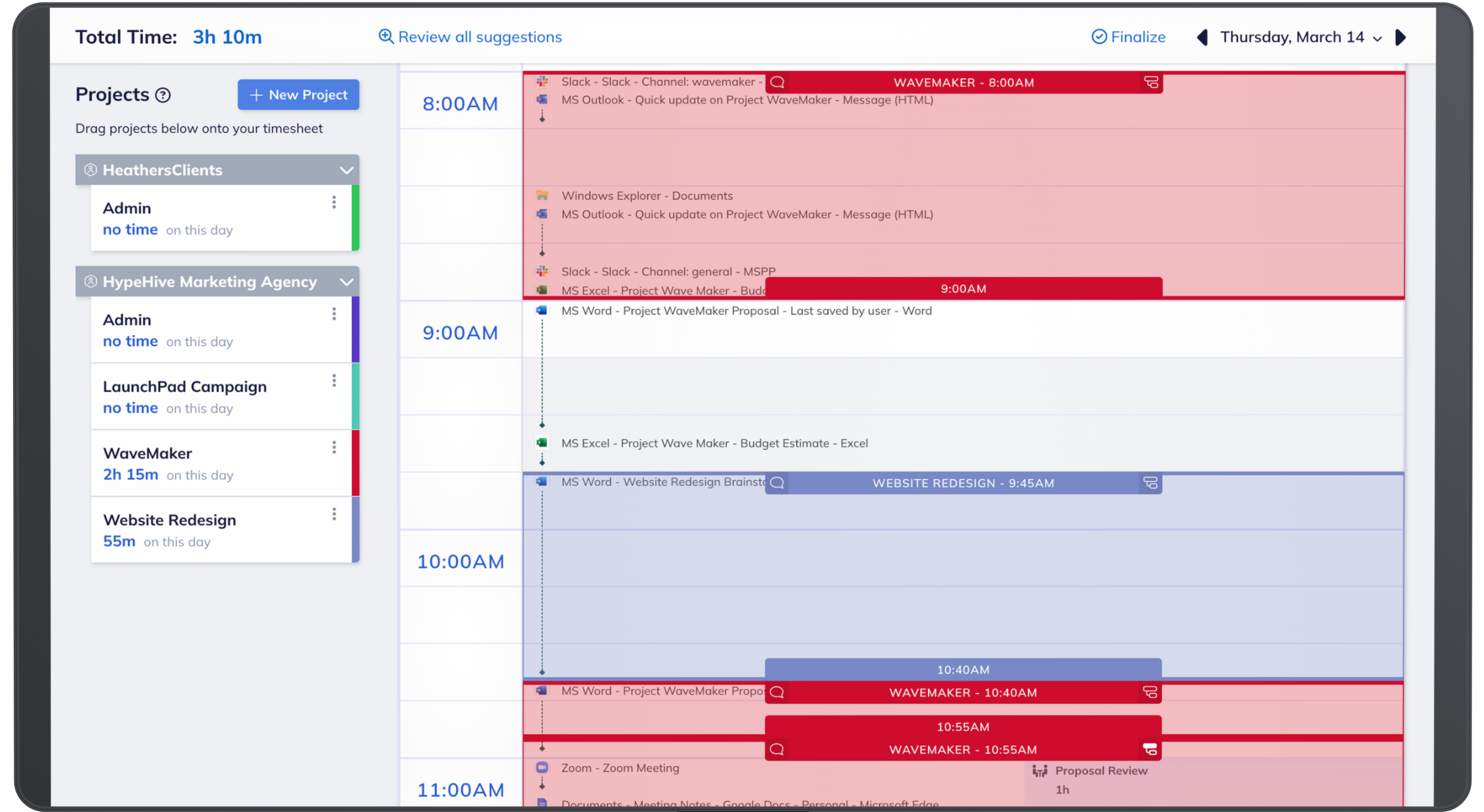Open the three-dot menu for WaveMaker project
The height and width of the screenshot is (812, 1484).
click(334, 448)
